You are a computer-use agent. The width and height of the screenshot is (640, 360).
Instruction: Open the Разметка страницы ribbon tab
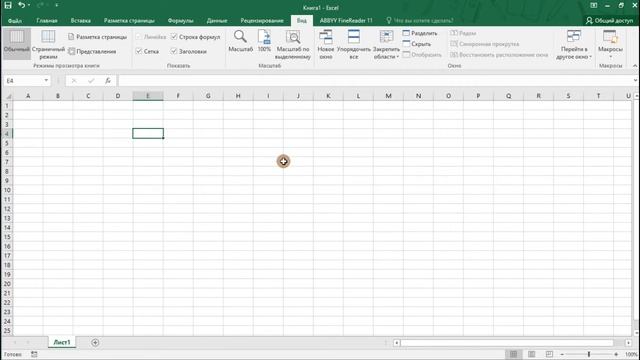[x=129, y=20]
